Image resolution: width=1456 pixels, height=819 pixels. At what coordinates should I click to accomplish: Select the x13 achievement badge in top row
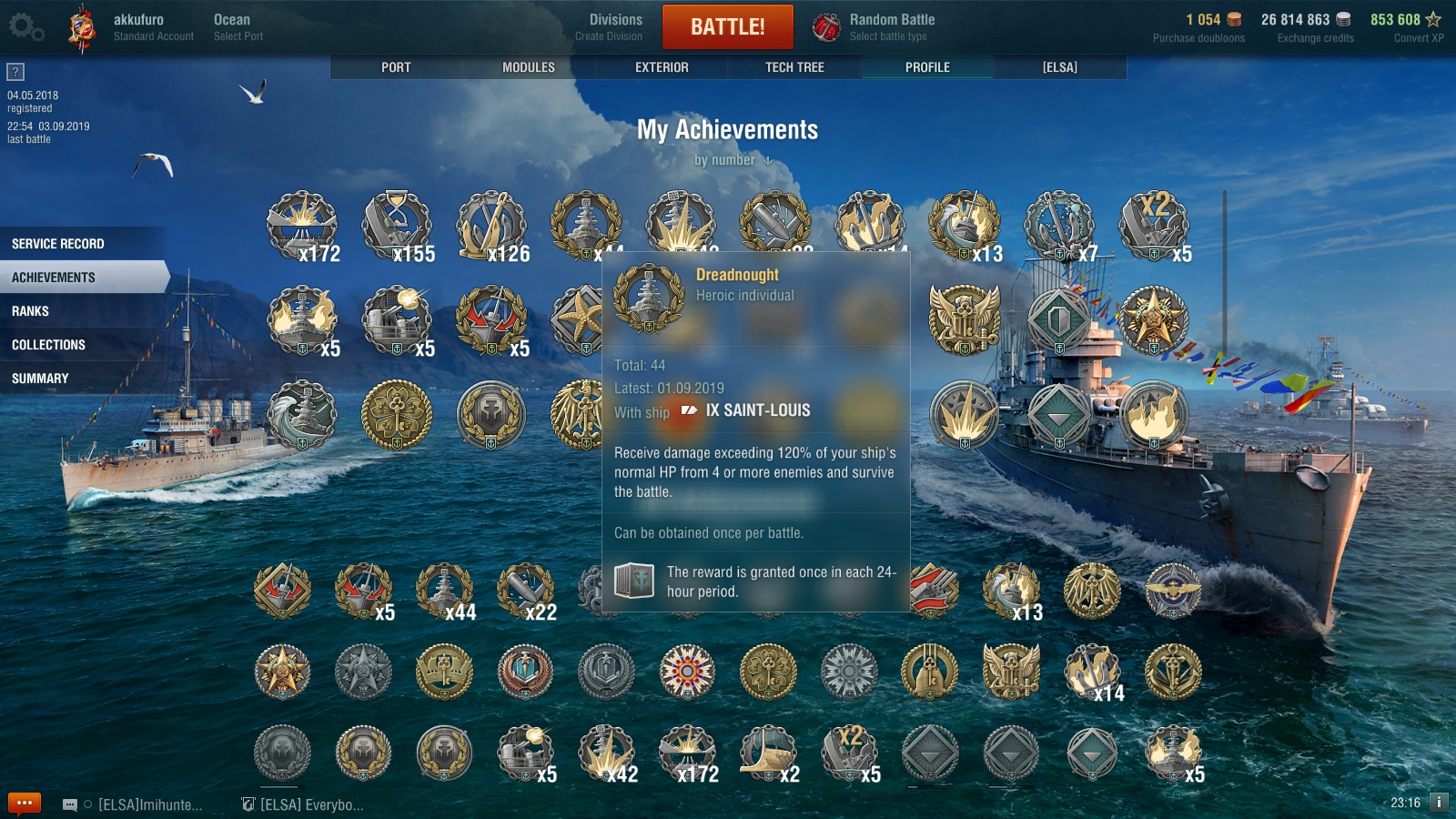[x=965, y=226]
